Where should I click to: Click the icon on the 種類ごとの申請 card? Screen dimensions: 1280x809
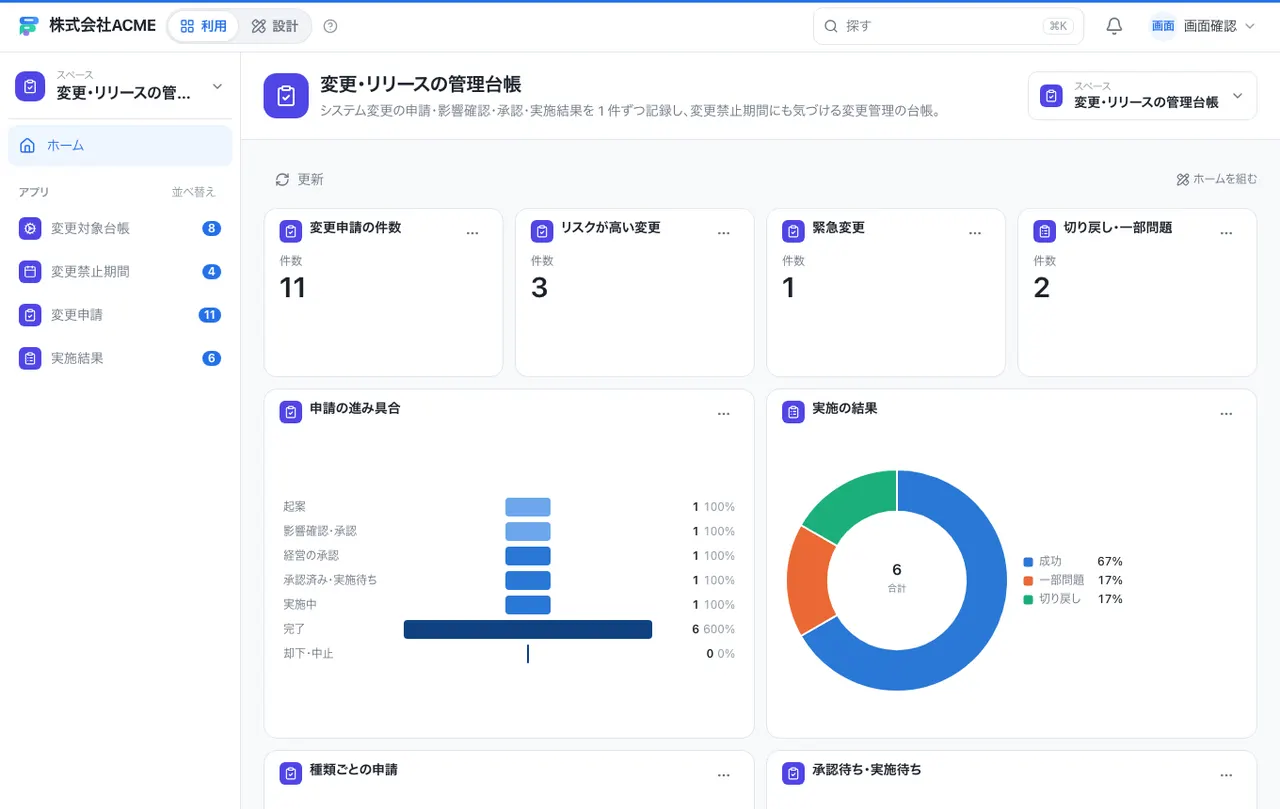click(290, 773)
